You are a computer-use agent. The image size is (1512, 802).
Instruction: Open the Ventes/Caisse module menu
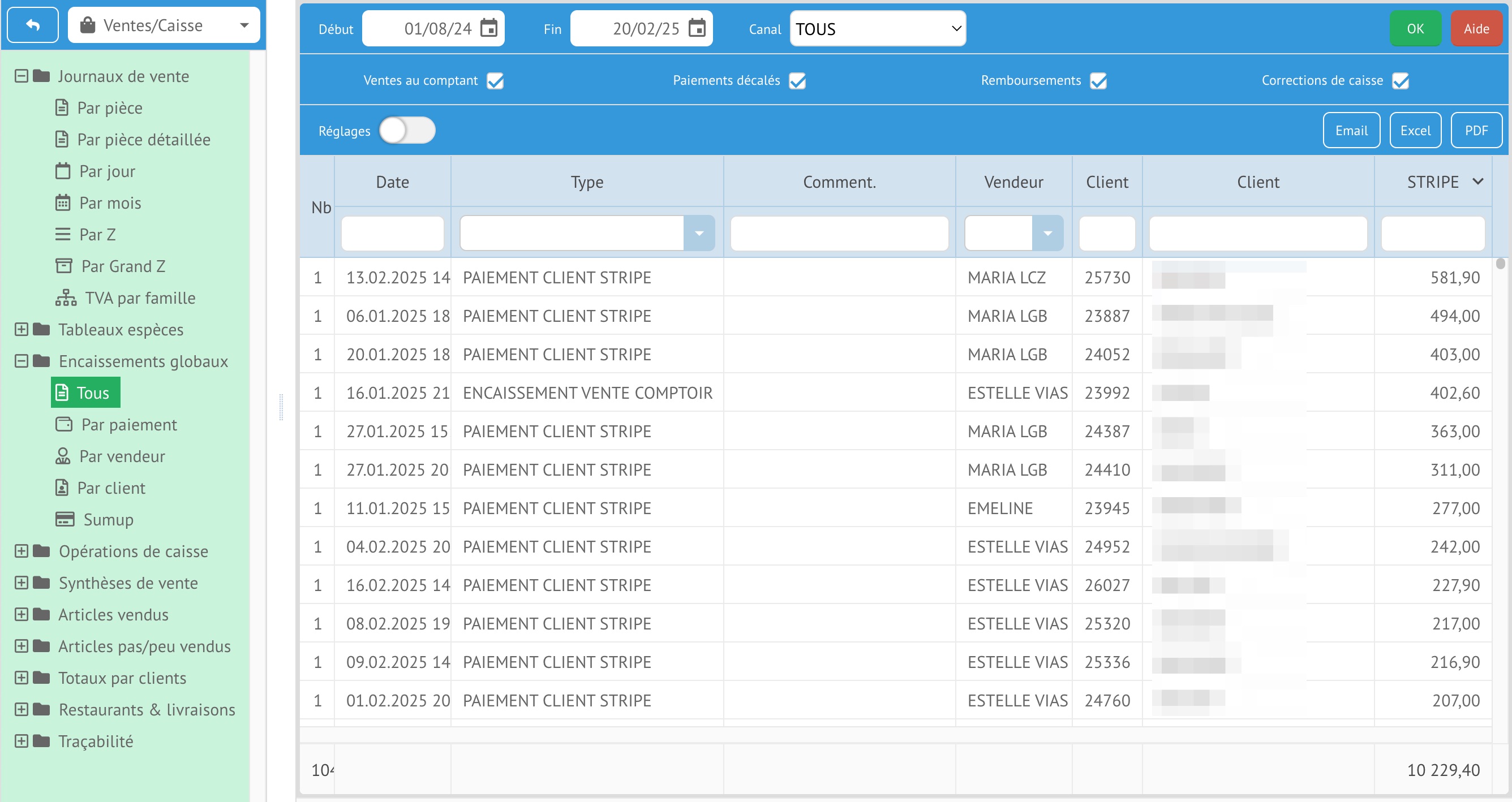point(164,25)
